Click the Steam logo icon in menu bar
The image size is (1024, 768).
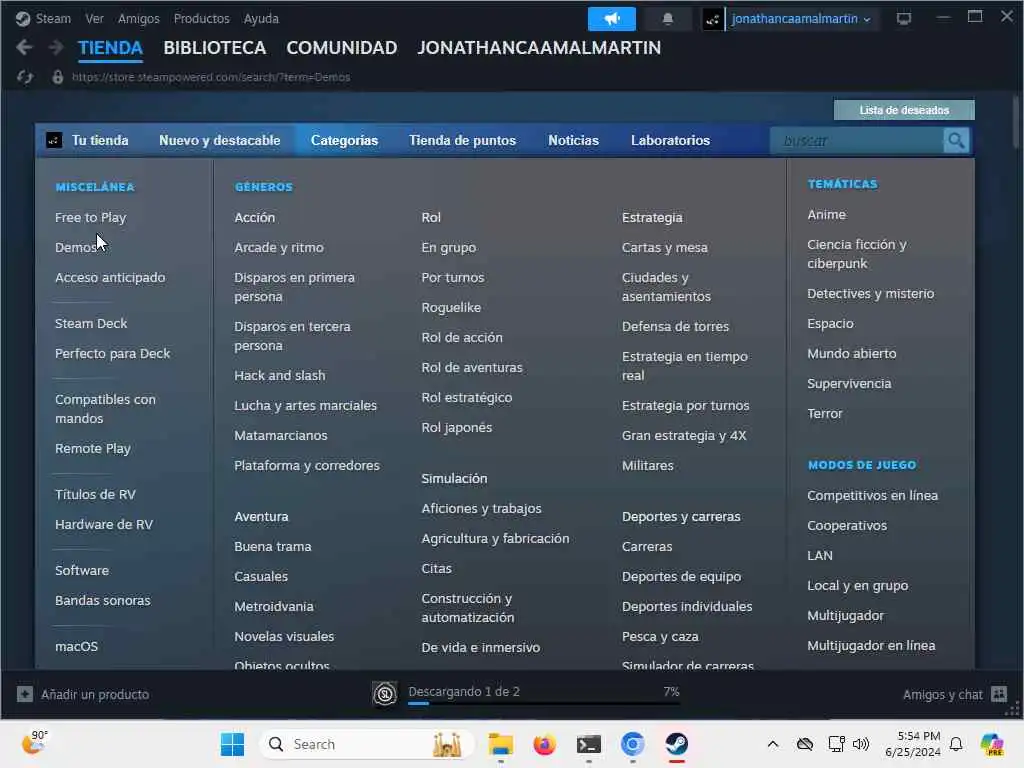pyautogui.click(x=23, y=18)
